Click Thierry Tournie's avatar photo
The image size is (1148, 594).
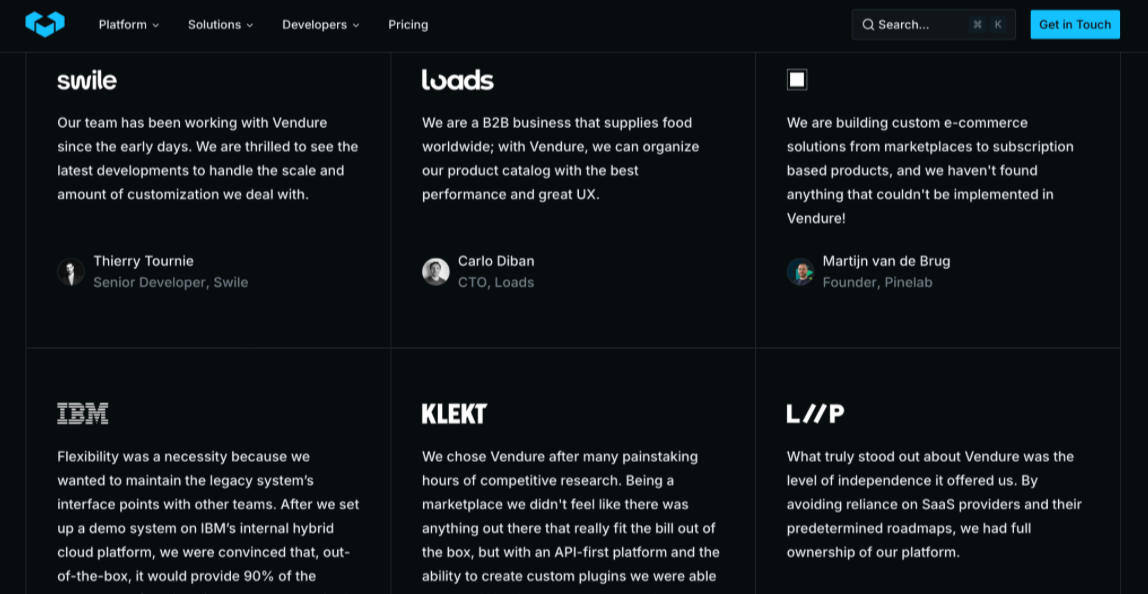(71, 271)
